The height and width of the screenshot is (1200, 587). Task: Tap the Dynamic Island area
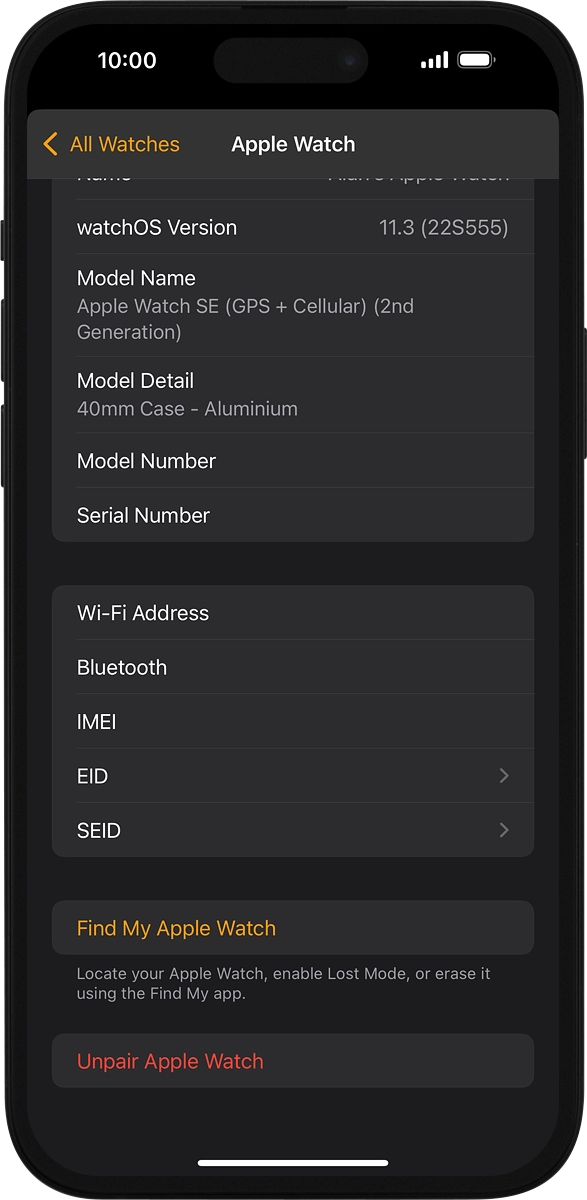pos(291,60)
